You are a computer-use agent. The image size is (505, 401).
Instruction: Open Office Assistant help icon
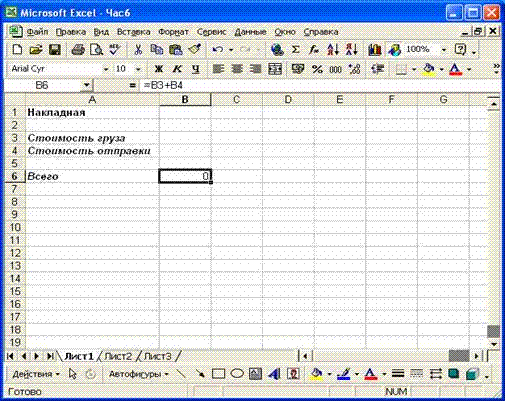click(x=460, y=50)
